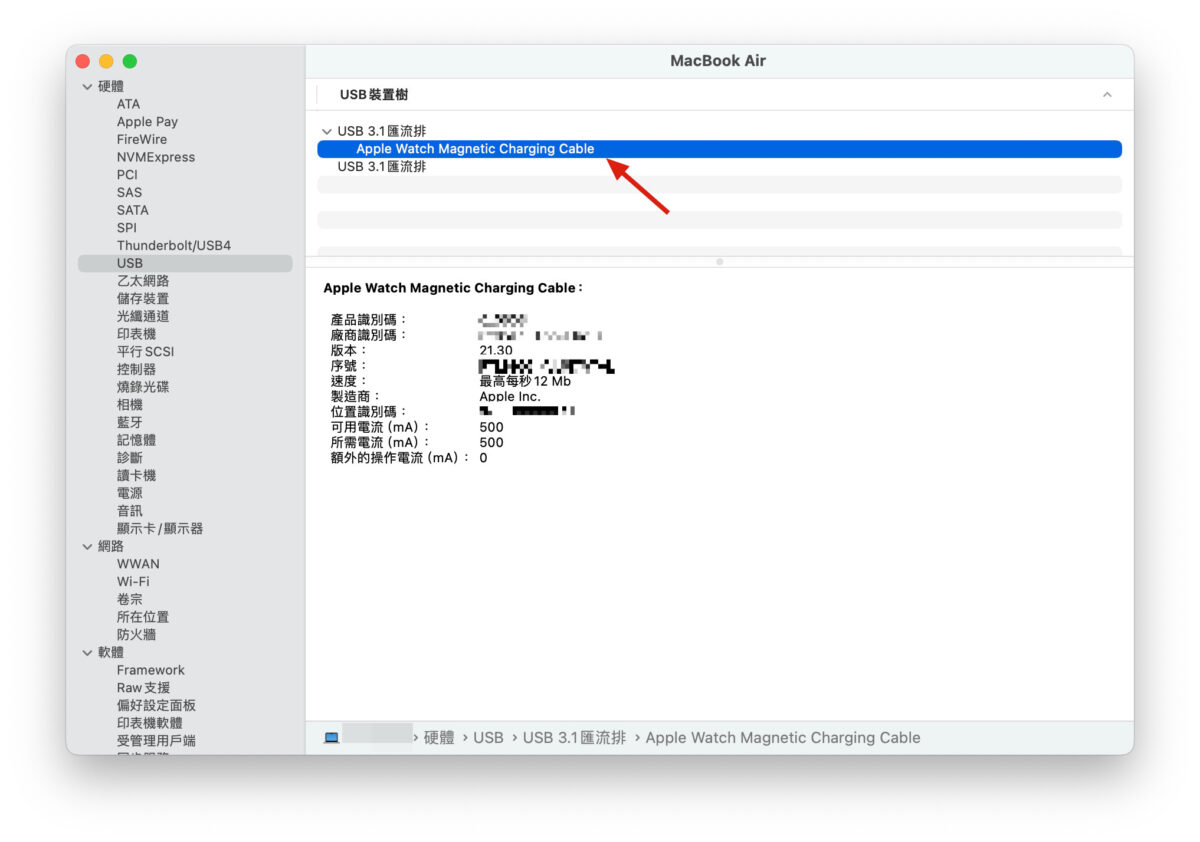
Task: Select Apple Watch Magnetic Charging Cable tree row
Action: (x=719, y=149)
